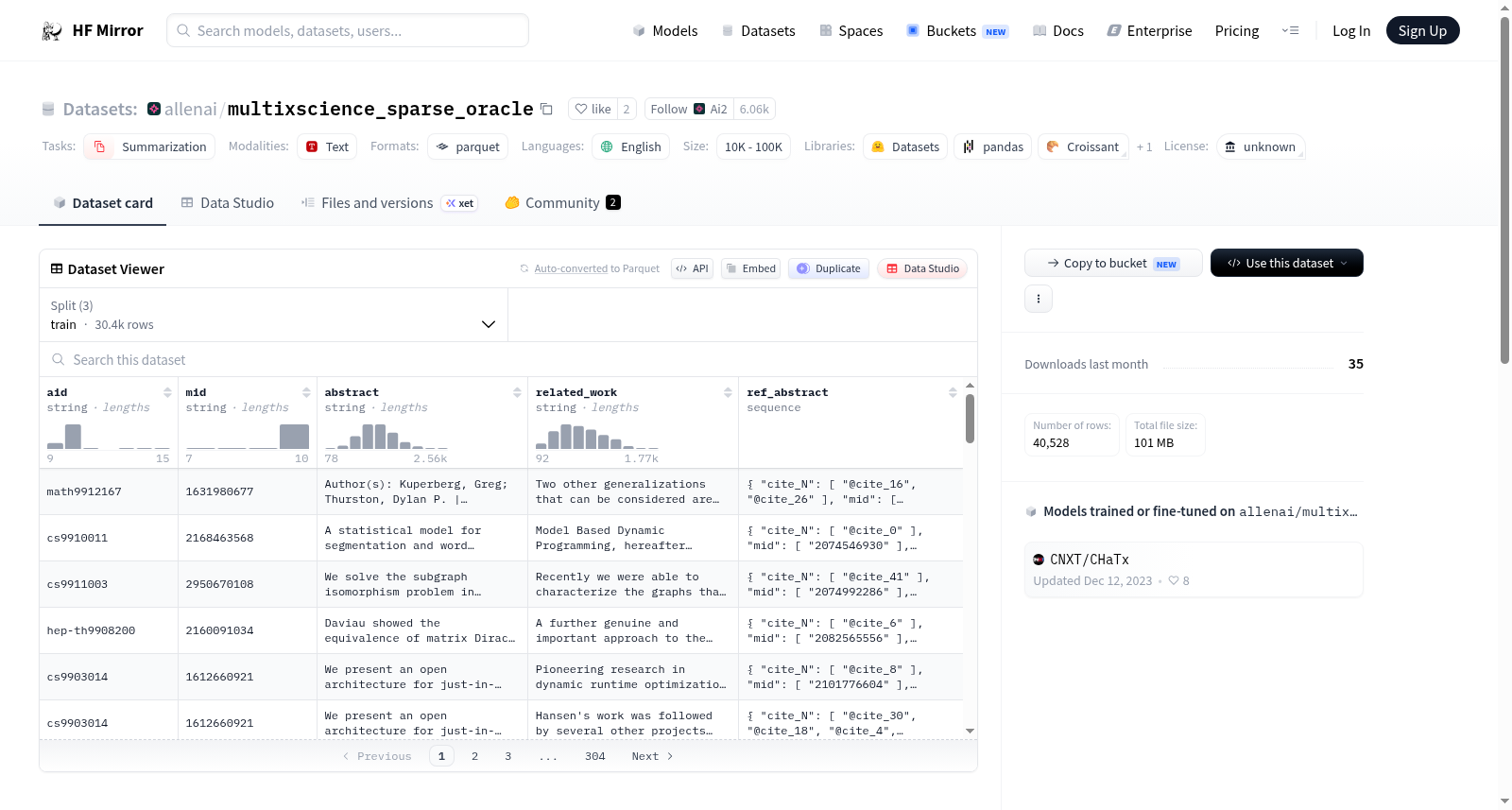1512x810 pixels.
Task: Click the page vertical scrollbar
Action: (1505, 189)
